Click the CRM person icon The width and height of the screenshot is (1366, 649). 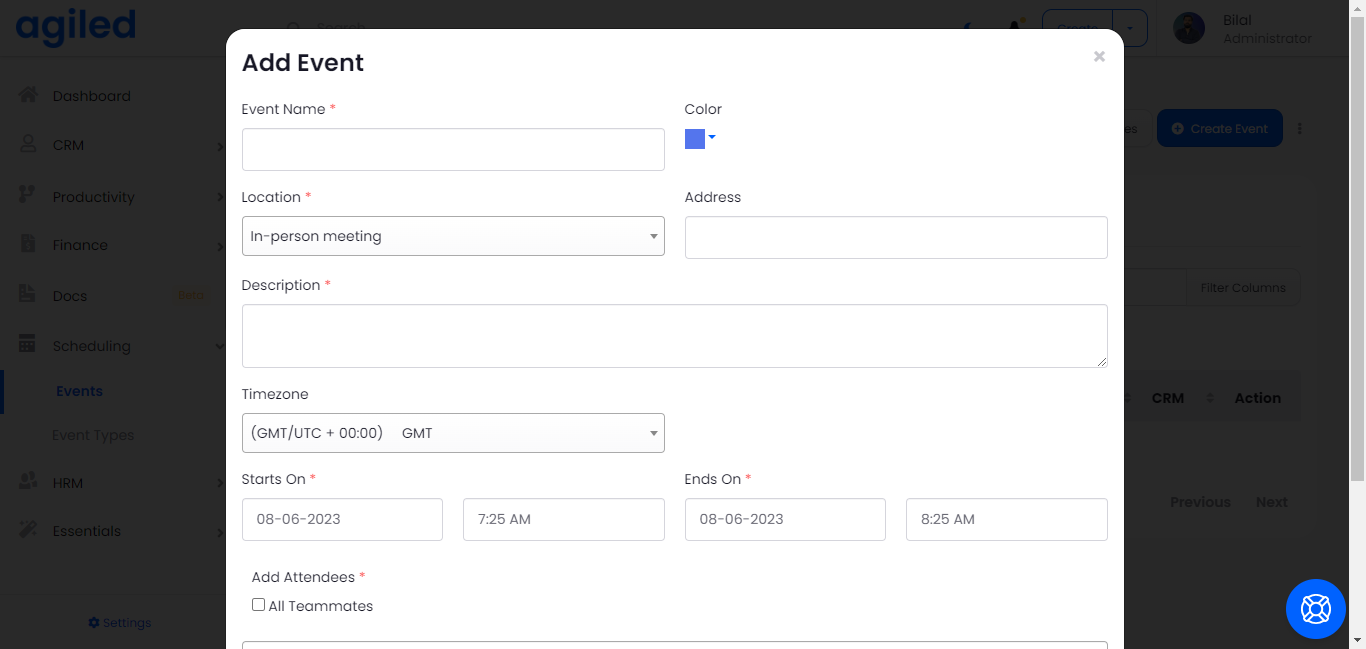click(28, 144)
